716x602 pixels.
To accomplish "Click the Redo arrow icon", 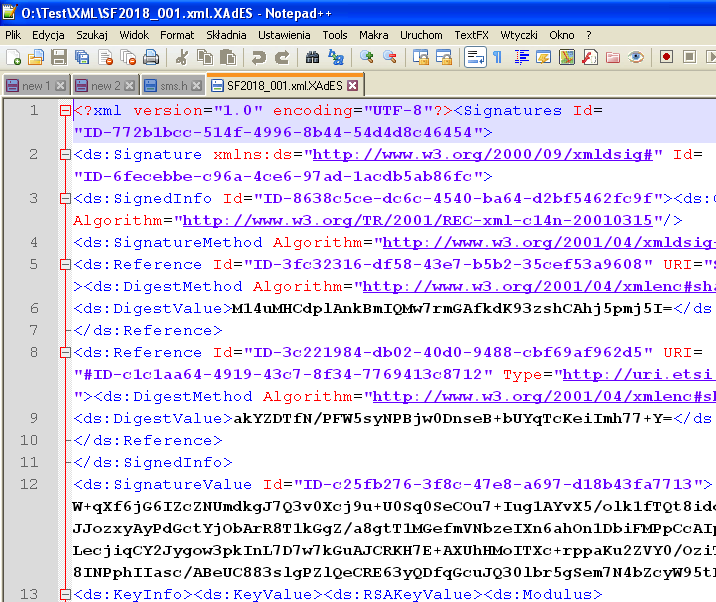I will 282,58.
